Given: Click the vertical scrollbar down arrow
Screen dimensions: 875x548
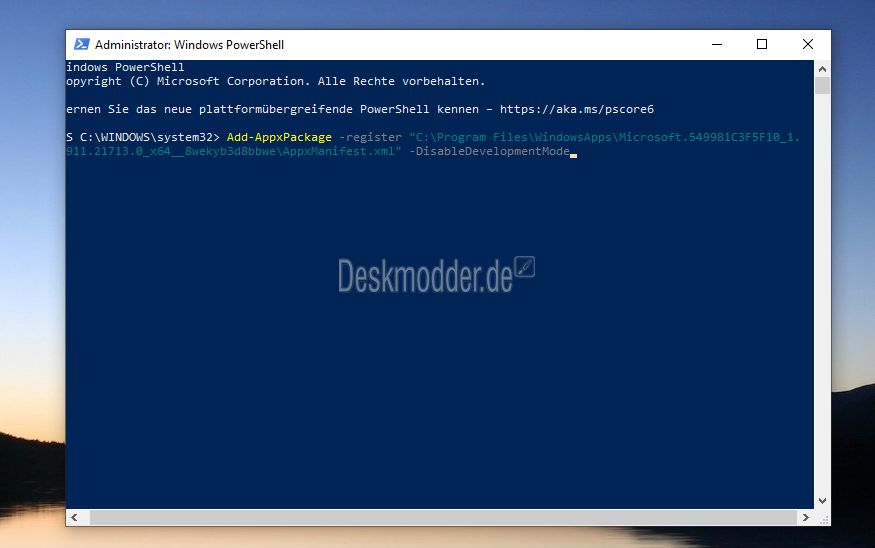Looking at the screenshot, I should click(x=822, y=501).
